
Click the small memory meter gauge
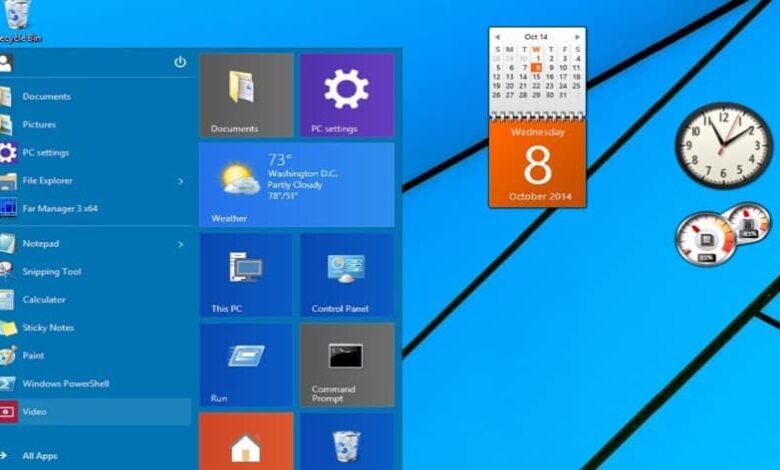(748, 224)
